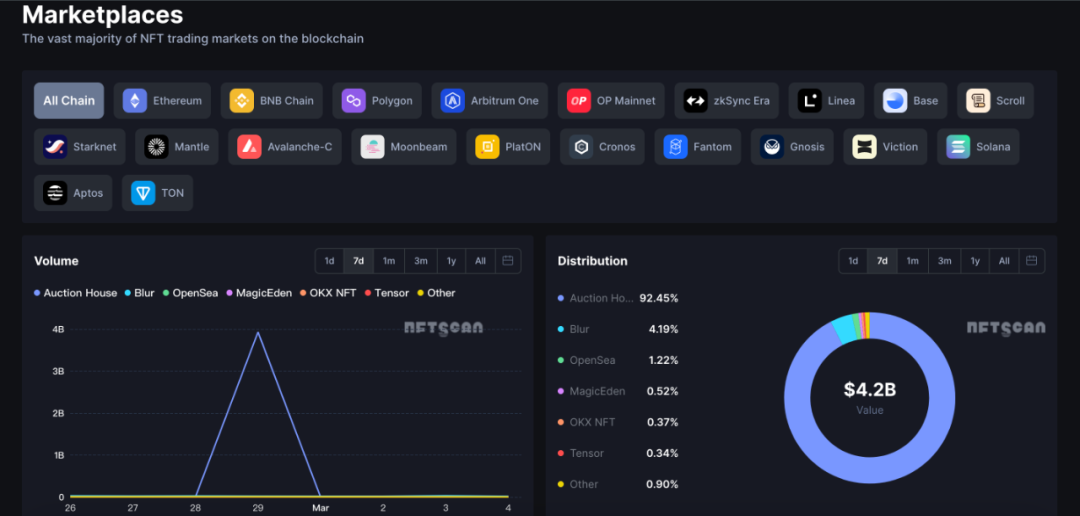The image size is (1080, 516).
Task: Open the Distribution calendar date picker
Action: (x=1032, y=261)
